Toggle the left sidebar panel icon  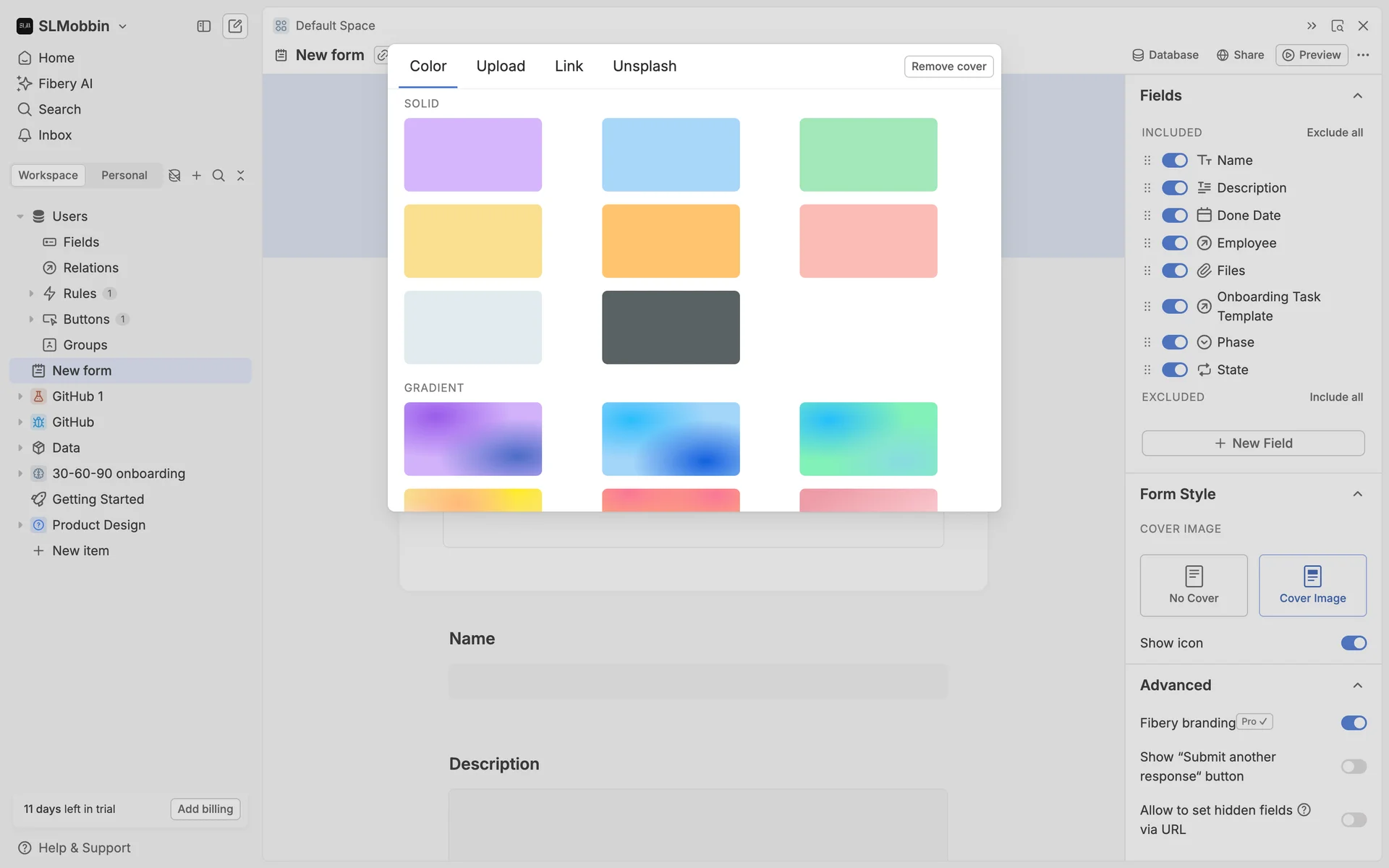203,26
